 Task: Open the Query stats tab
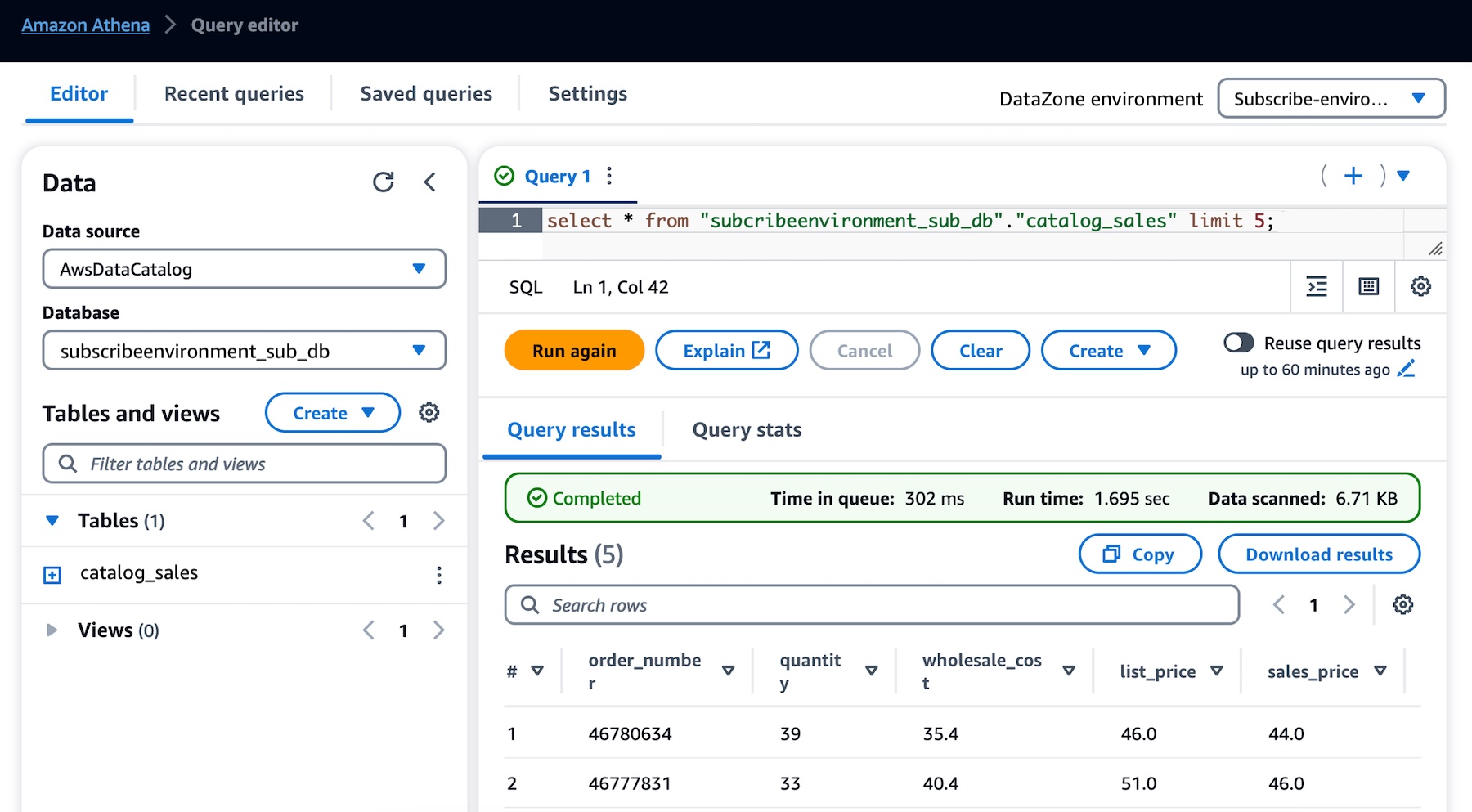pyautogui.click(x=747, y=429)
